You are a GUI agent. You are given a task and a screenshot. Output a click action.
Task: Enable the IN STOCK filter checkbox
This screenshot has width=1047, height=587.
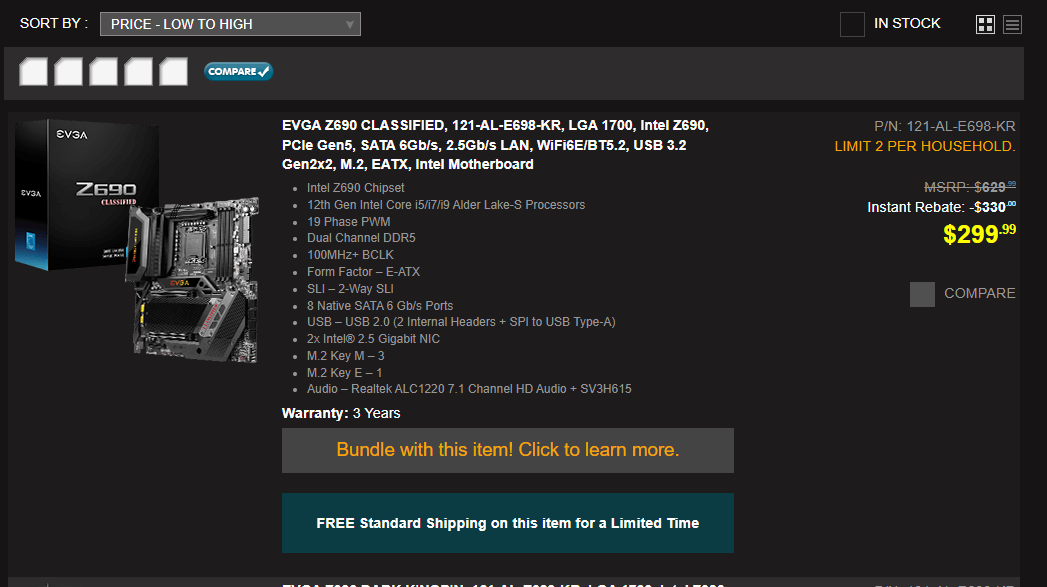coord(852,25)
